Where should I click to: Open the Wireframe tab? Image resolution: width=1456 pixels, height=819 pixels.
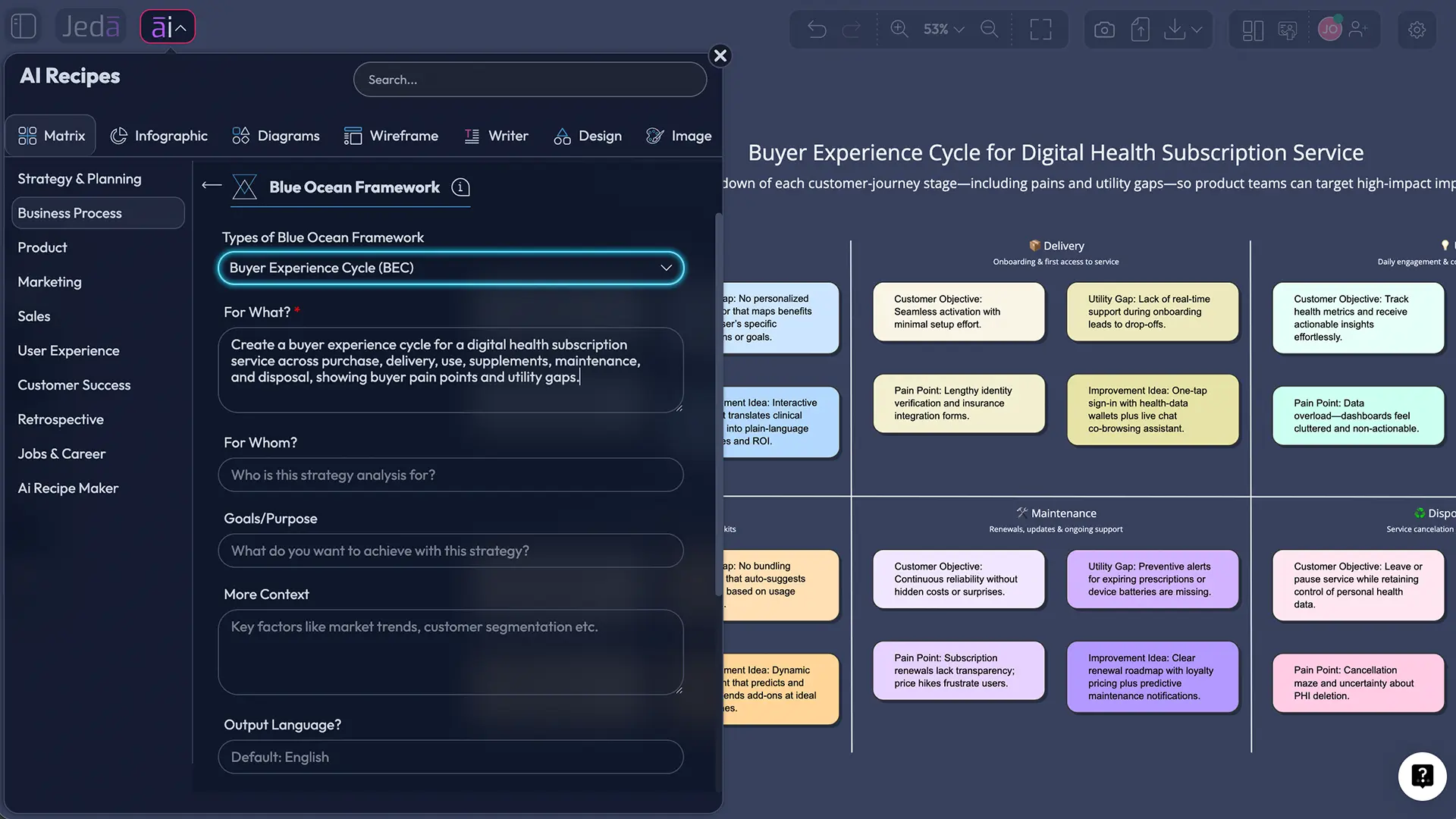391,136
